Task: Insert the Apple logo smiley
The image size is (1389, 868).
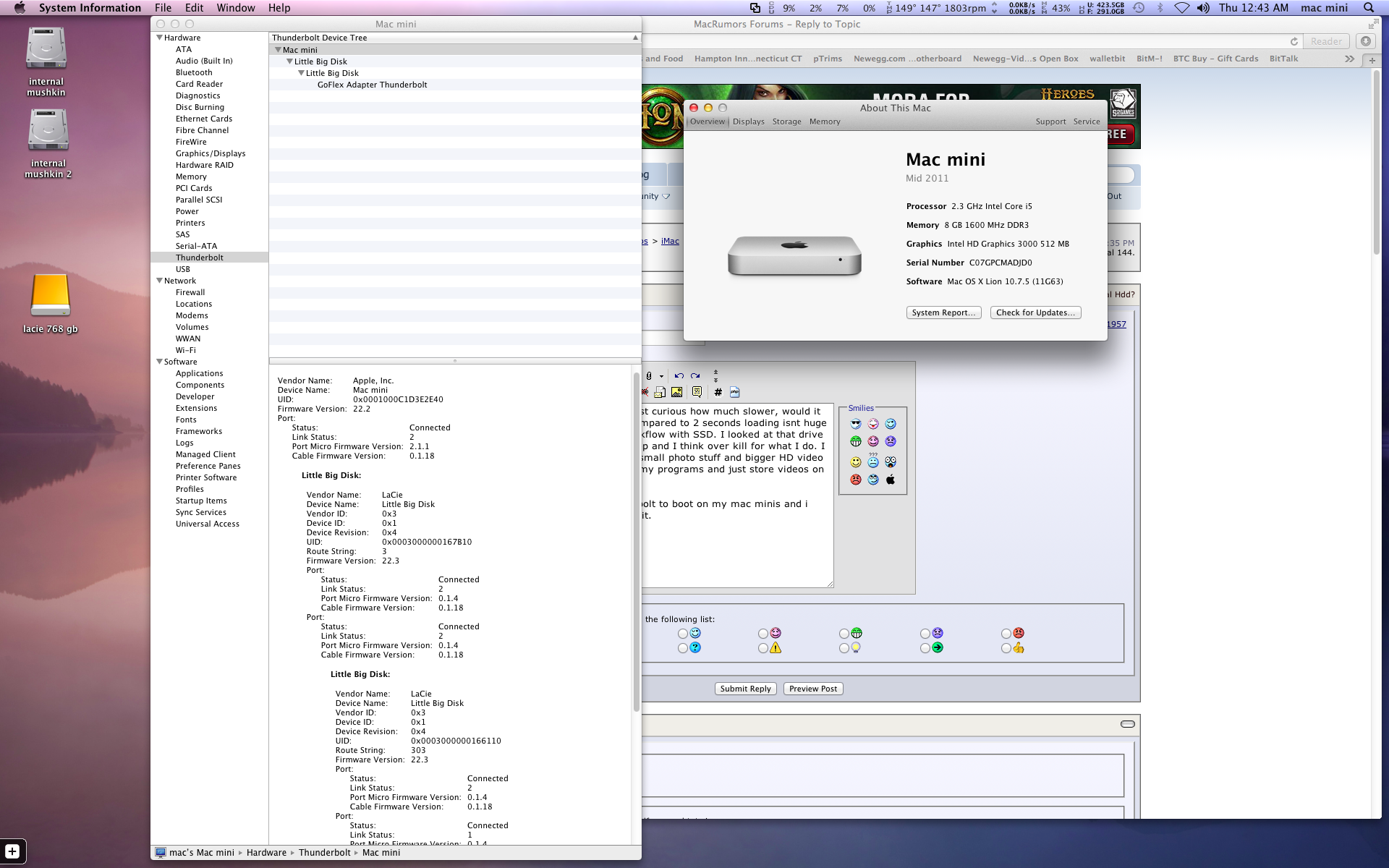Action: [x=891, y=480]
